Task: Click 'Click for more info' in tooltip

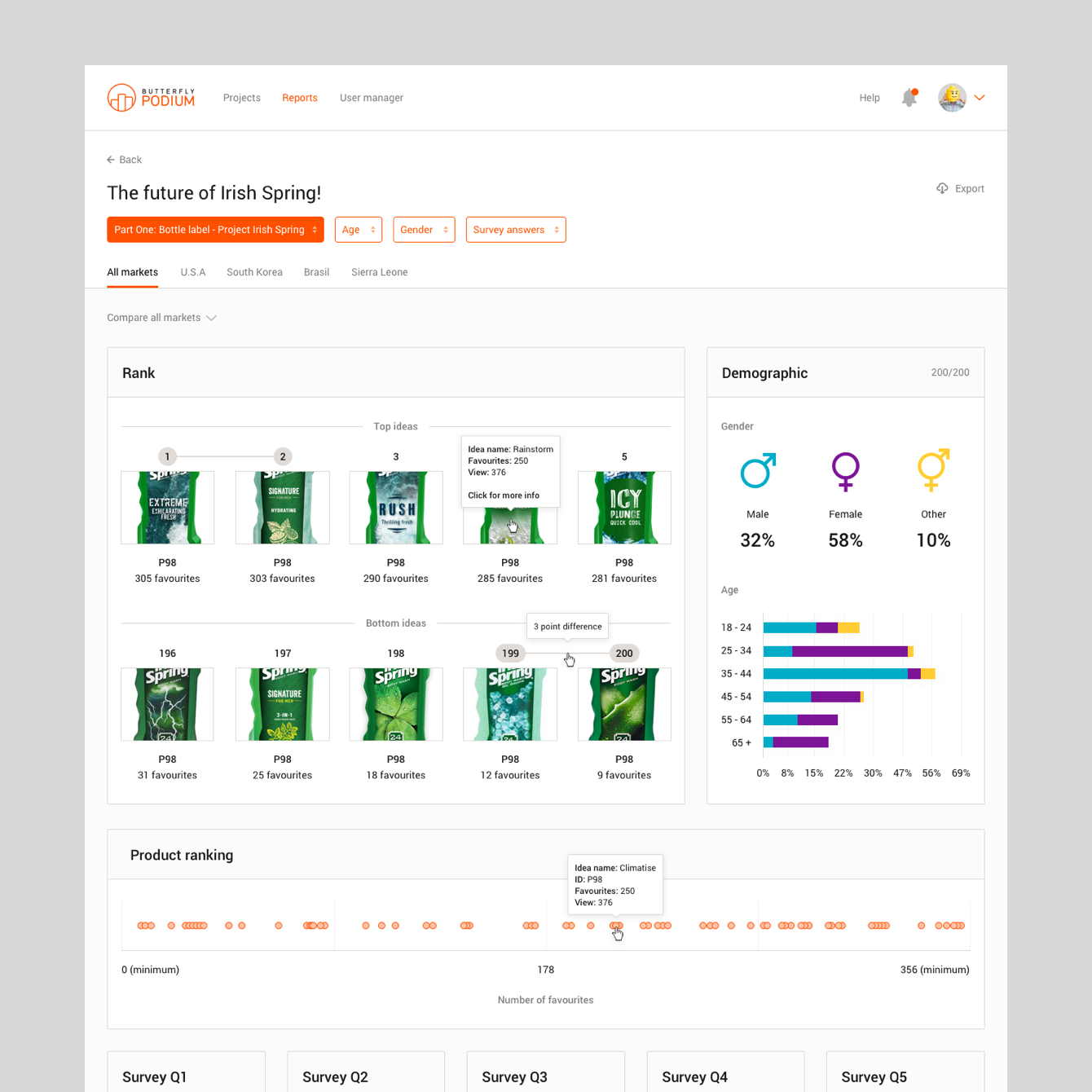Action: (504, 495)
